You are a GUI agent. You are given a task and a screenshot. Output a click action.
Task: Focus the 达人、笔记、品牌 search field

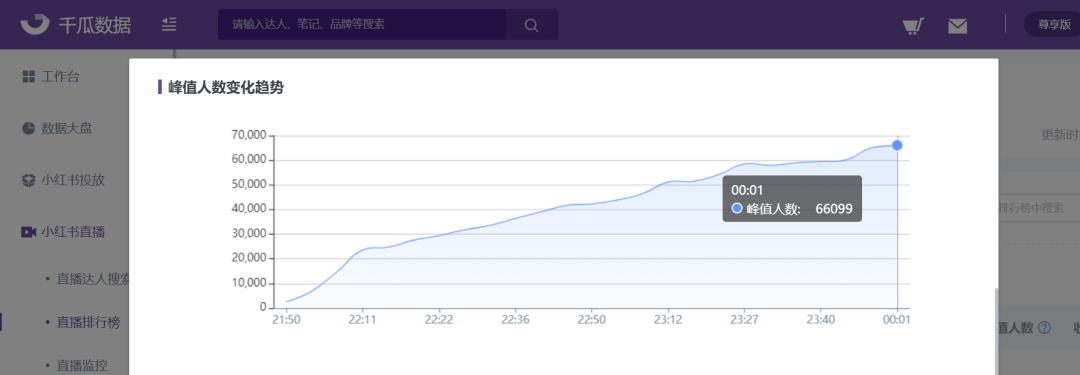tap(362, 25)
